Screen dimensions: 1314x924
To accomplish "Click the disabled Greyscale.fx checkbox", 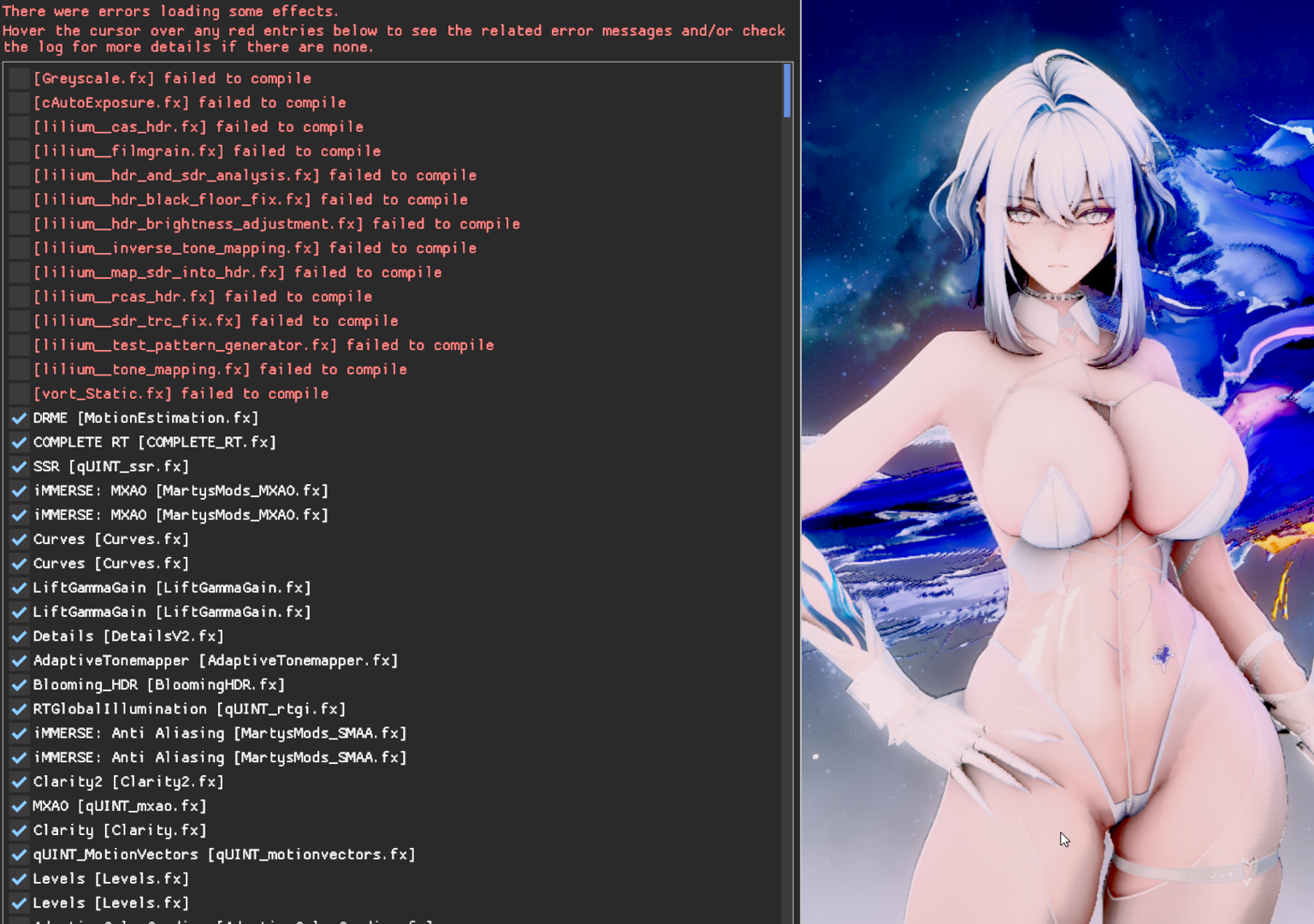I will pos(19,79).
